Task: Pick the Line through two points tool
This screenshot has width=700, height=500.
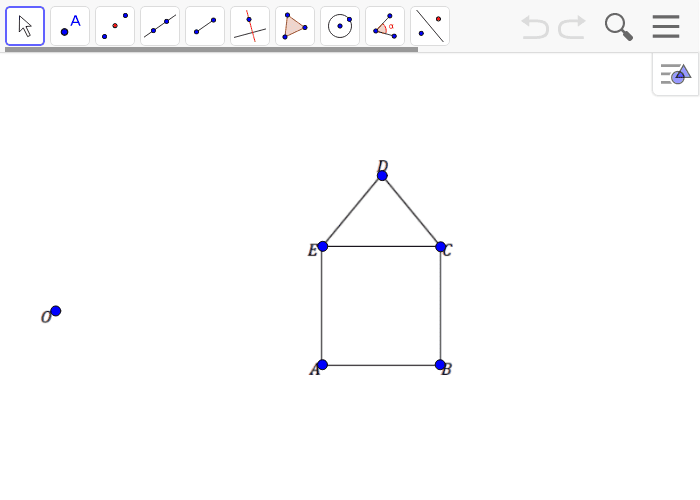Action: click(x=160, y=26)
